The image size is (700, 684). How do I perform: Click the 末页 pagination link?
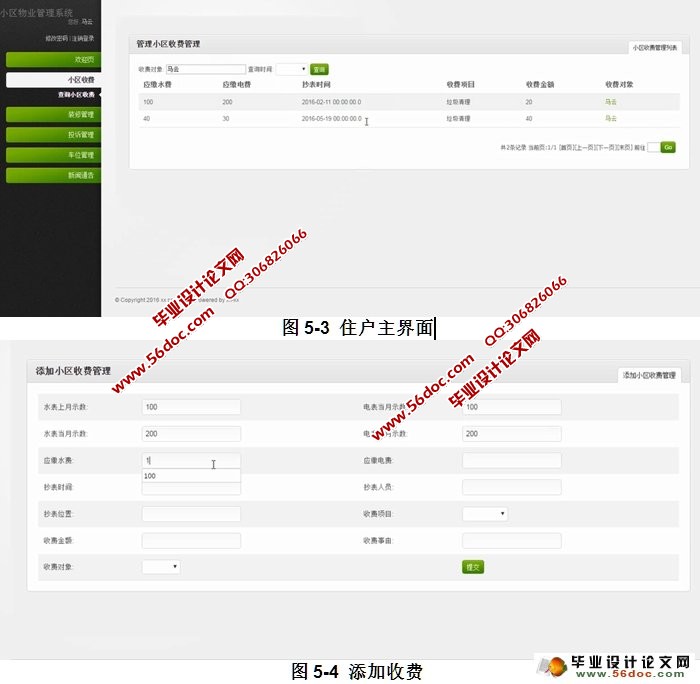tap(622, 147)
